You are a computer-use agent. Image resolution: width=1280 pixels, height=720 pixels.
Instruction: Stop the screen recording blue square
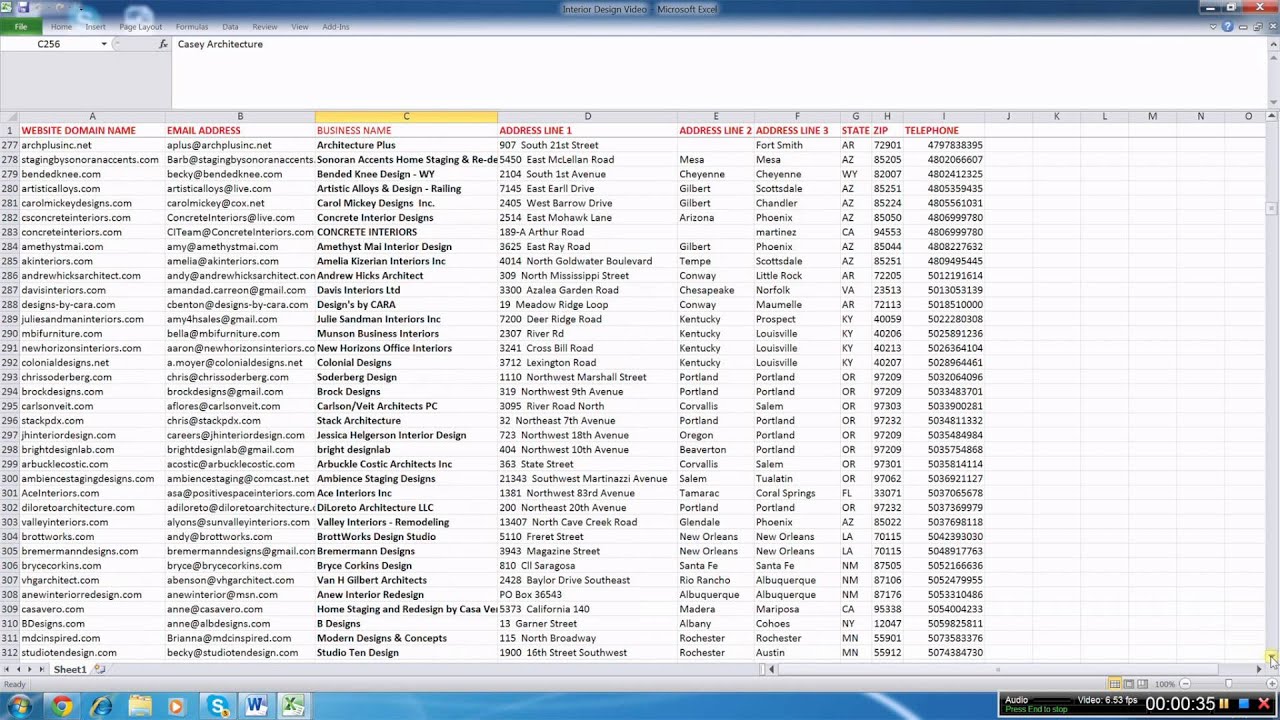(1244, 704)
